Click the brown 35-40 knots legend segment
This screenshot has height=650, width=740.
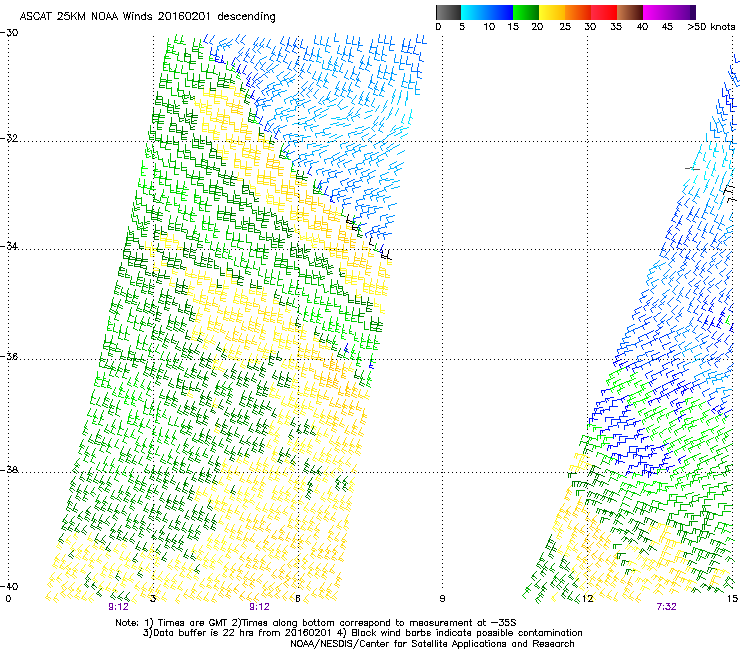click(x=630, y=12)
